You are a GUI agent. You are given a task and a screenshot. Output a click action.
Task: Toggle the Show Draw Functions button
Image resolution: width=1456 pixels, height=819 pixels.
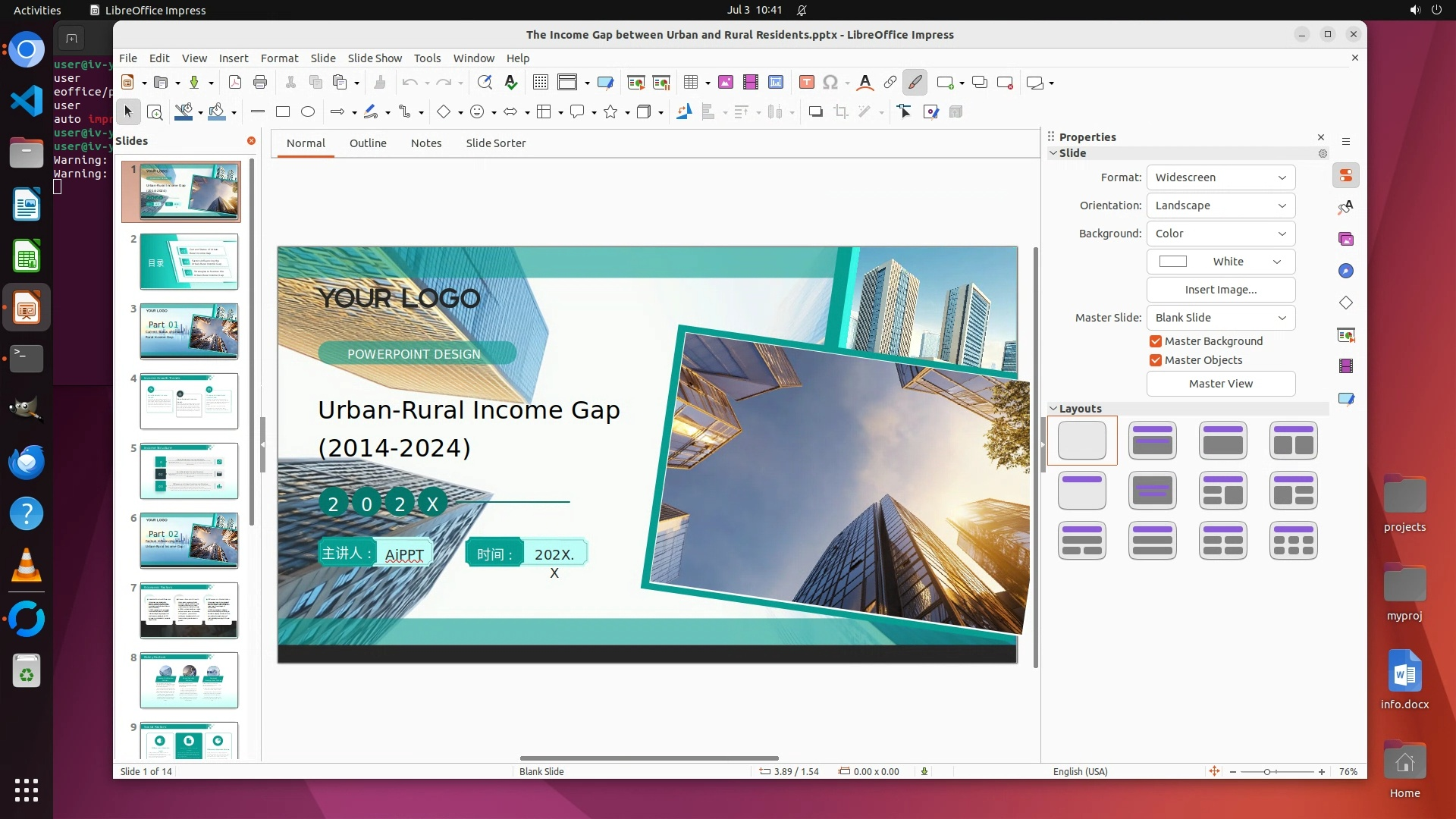915,83
